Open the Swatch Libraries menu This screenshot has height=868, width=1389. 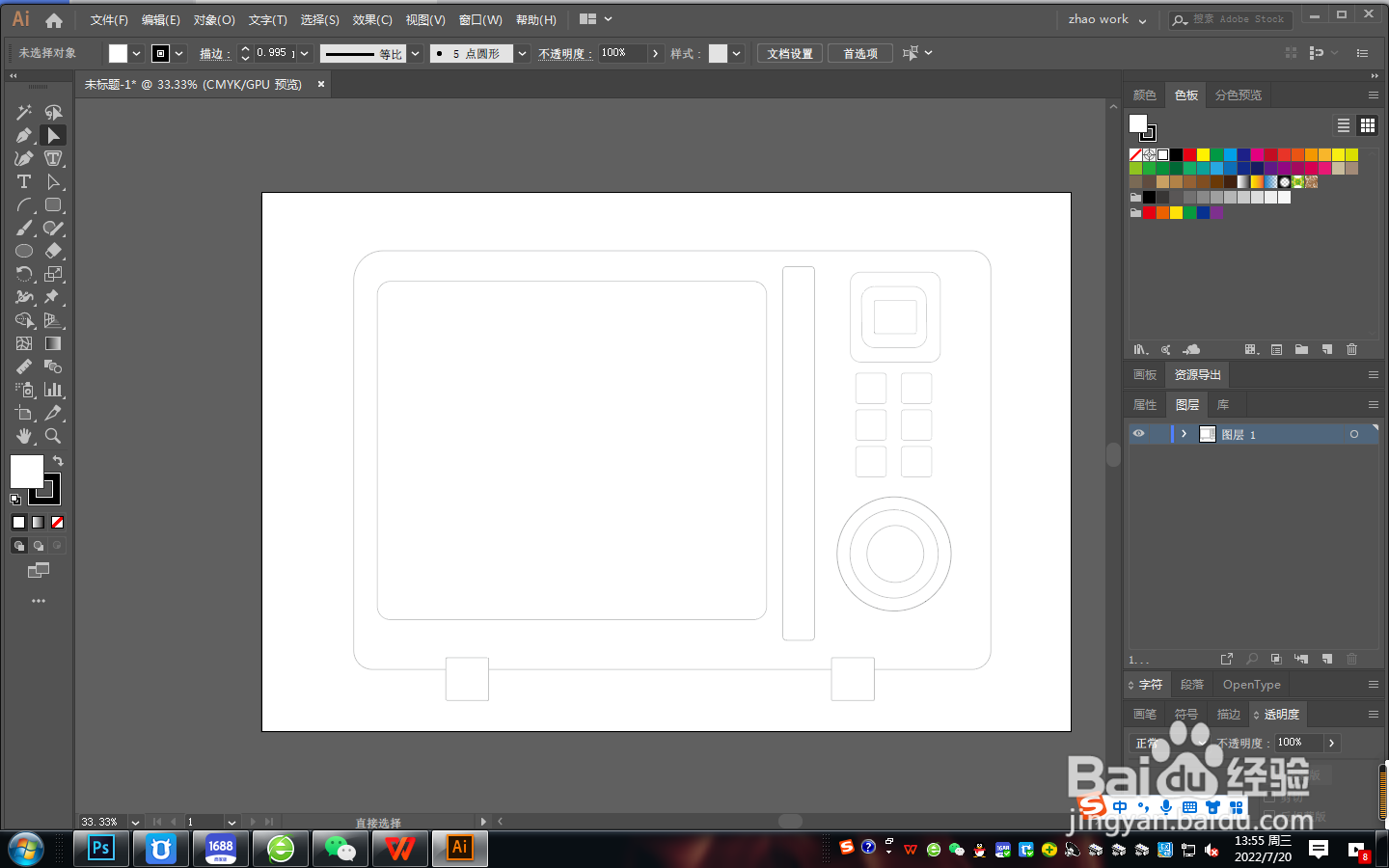(x=1140, y=349)
